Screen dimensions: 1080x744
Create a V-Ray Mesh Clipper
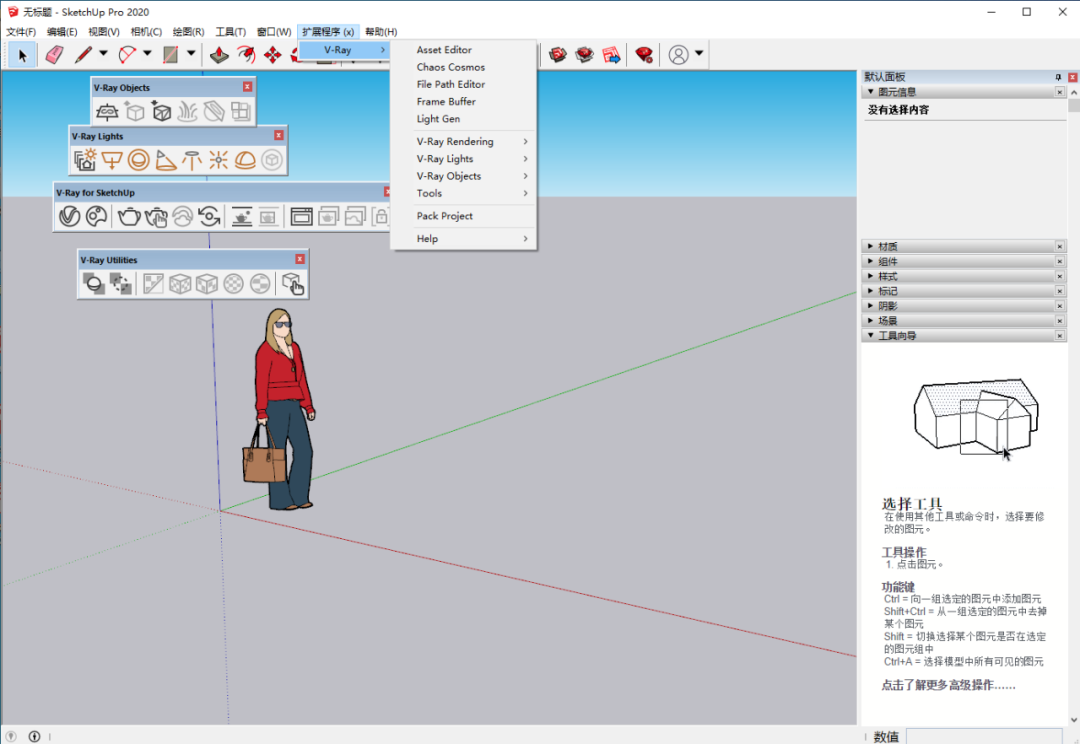click(x=214, y=112)
